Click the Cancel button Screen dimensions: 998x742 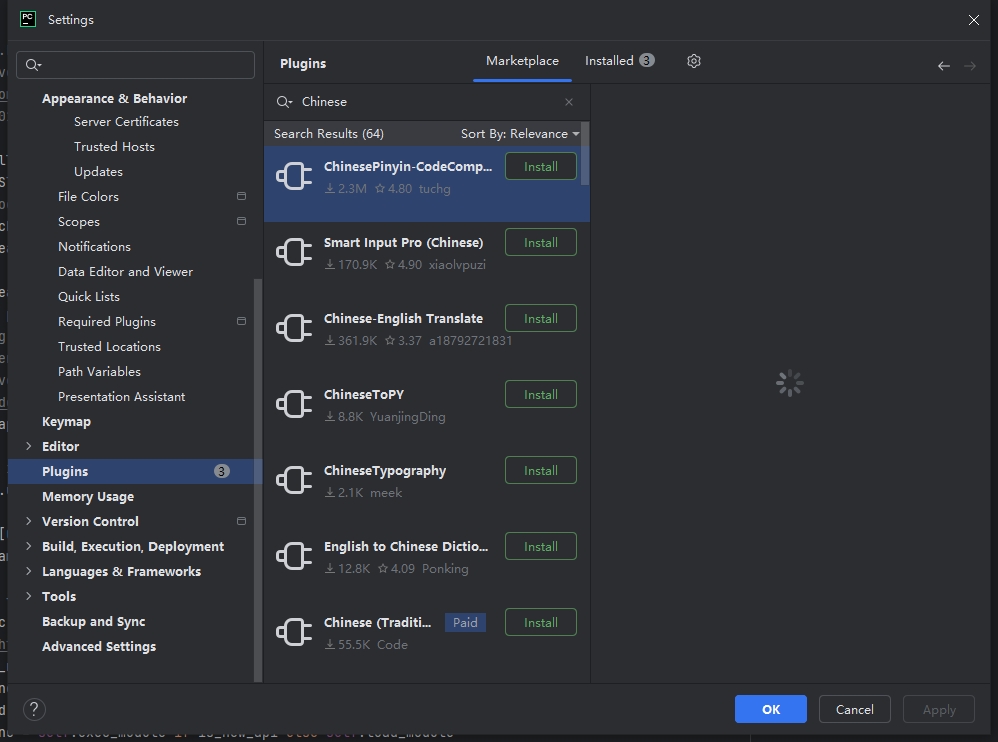tap(854, 709)
